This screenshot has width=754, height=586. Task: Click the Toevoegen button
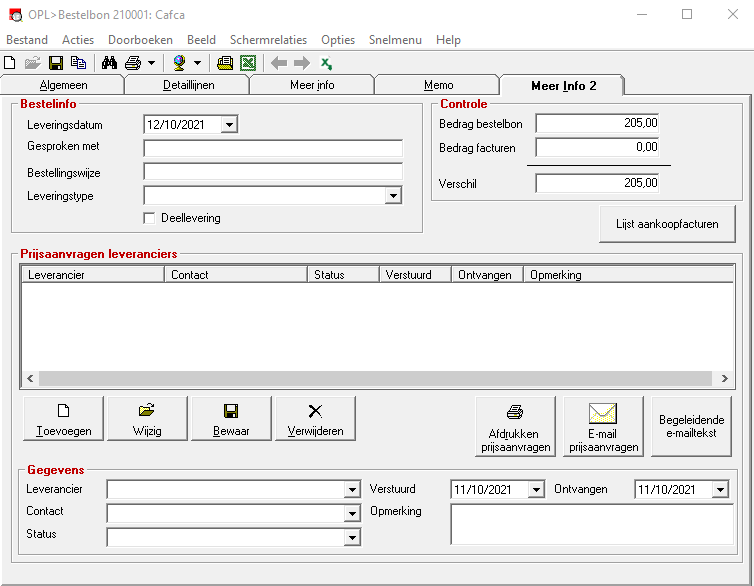[63, 419]
